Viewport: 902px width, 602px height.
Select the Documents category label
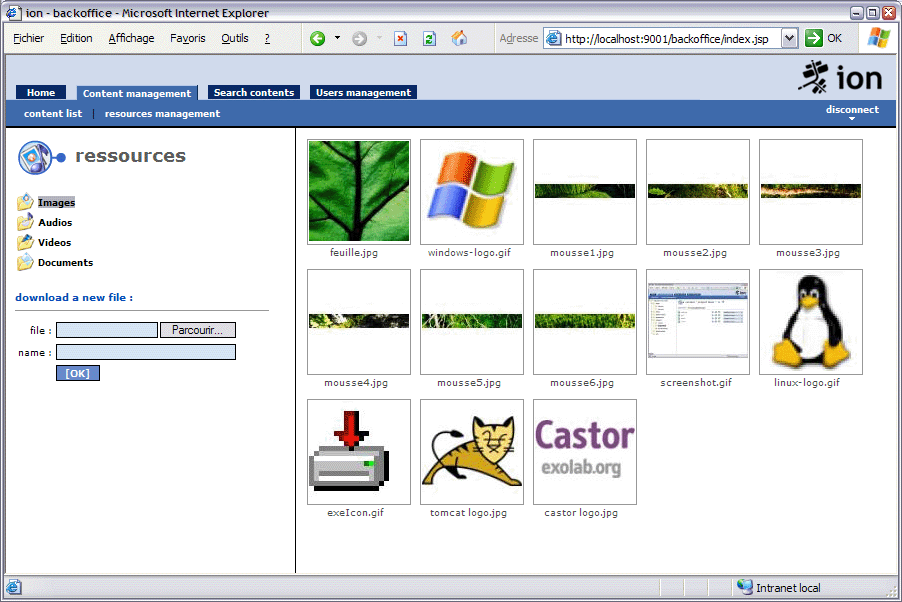(66, 262)
